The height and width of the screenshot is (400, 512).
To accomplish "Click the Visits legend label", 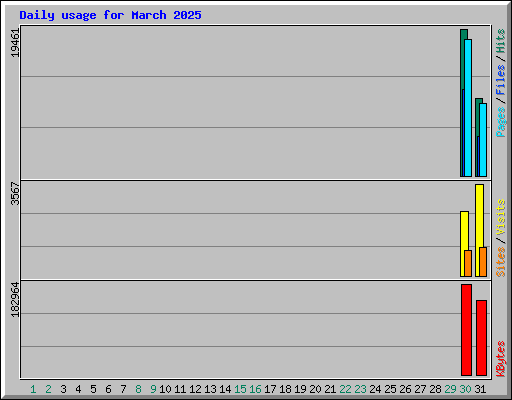I will click(501, 217).
